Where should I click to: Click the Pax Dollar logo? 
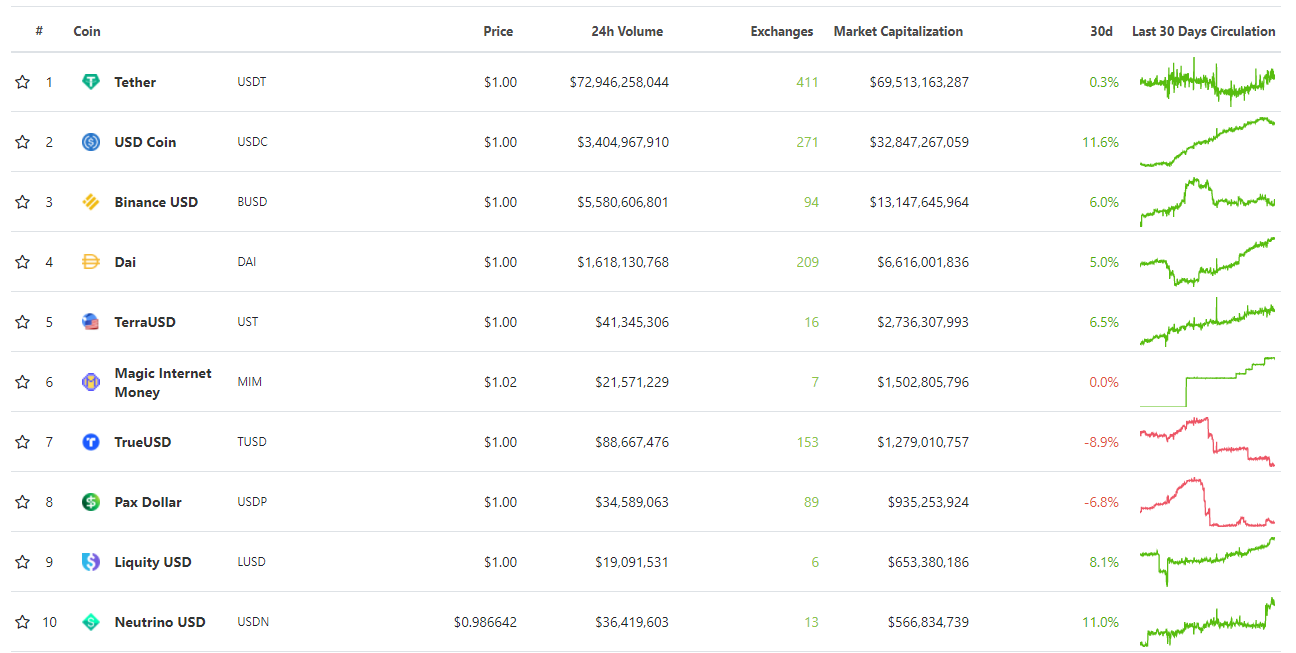91,502
